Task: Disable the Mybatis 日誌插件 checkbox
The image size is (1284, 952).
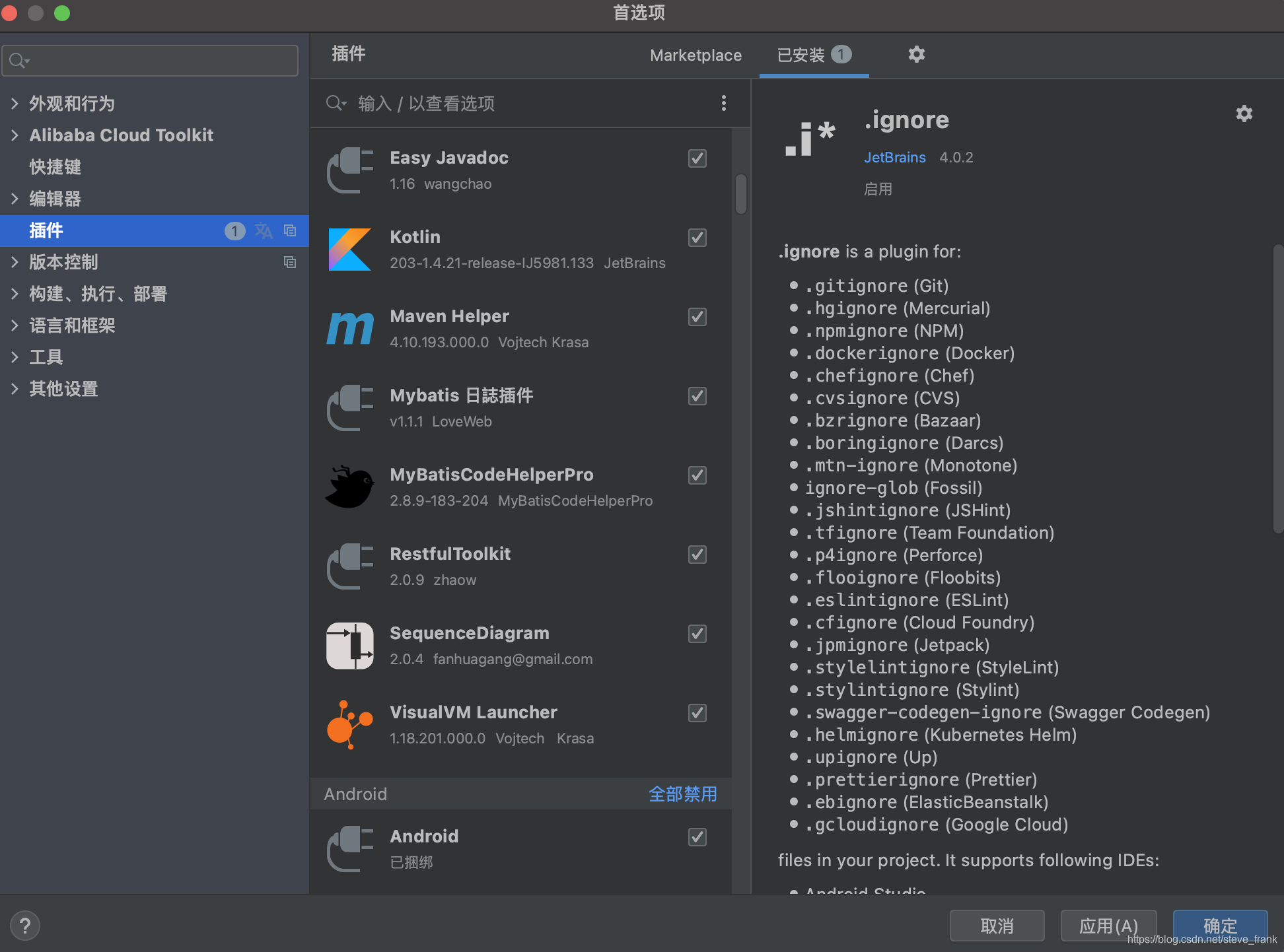Action: click(697, 396)
